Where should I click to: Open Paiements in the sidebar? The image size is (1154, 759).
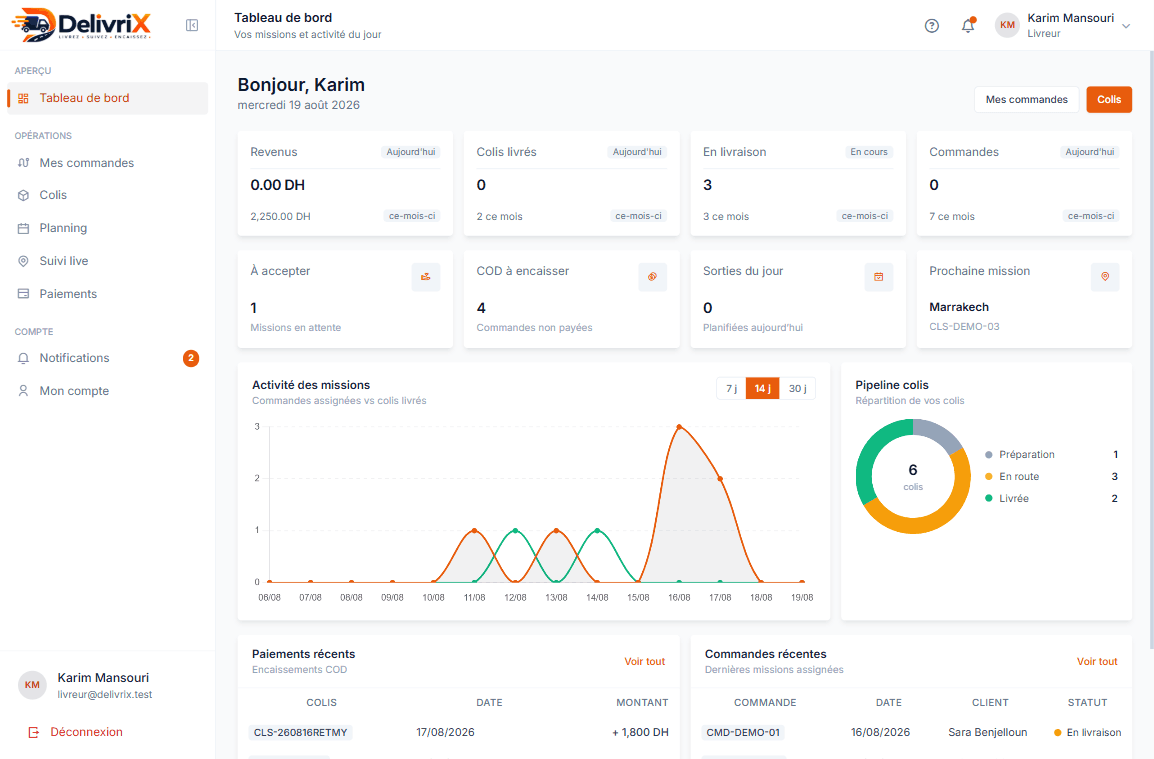pyautogui.click(x=107, y=294)
